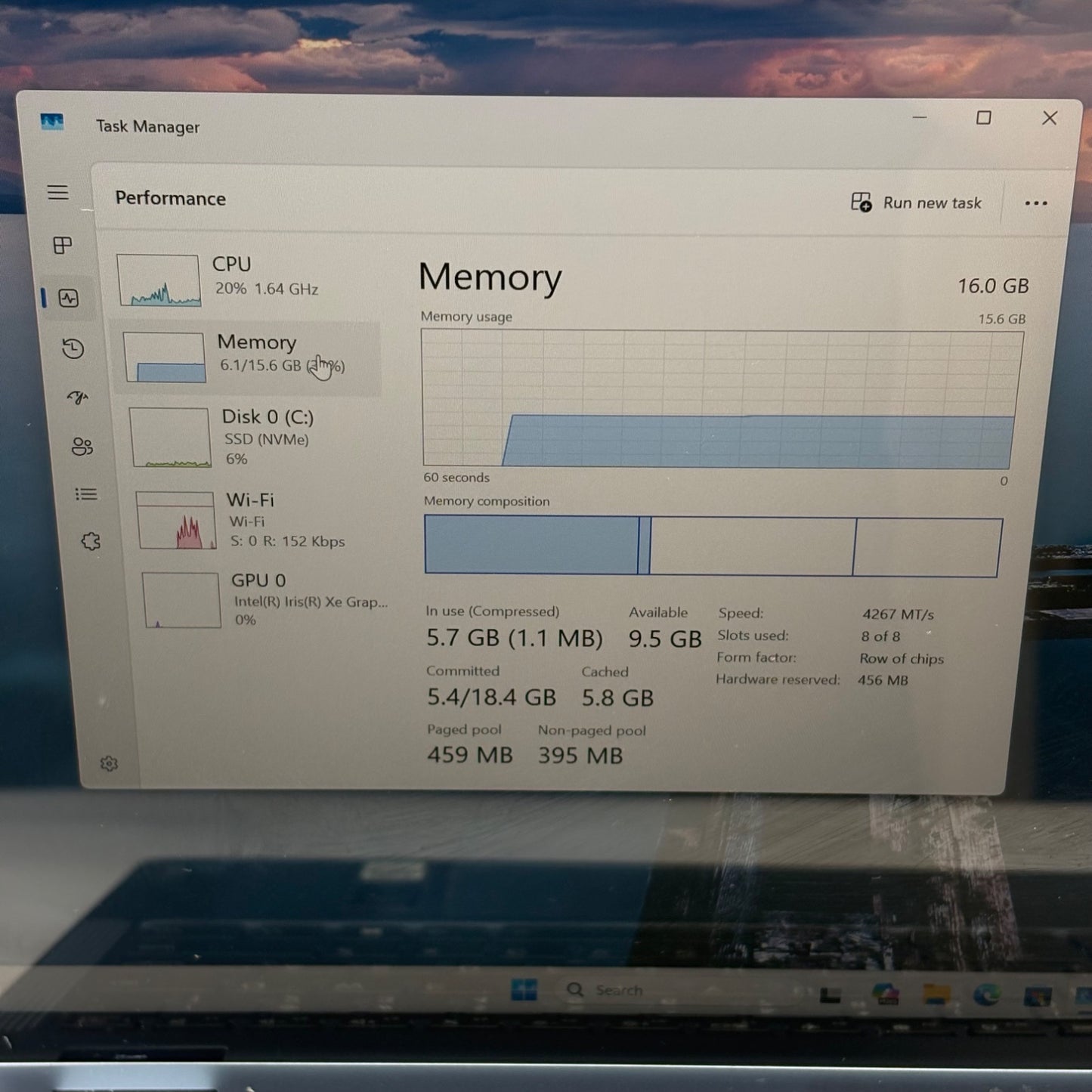Open the Startup apps page
Screen dimensions: 1092x1092
point(78,398)
